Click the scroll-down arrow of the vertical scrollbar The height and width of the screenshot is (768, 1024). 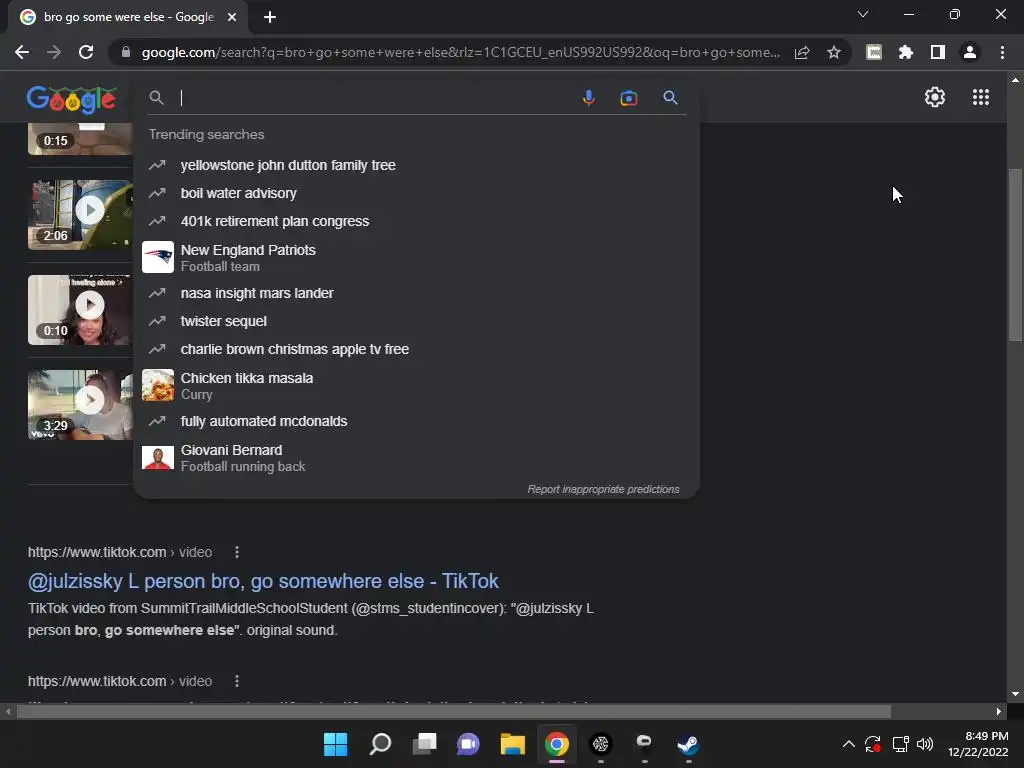point(1015,694)
